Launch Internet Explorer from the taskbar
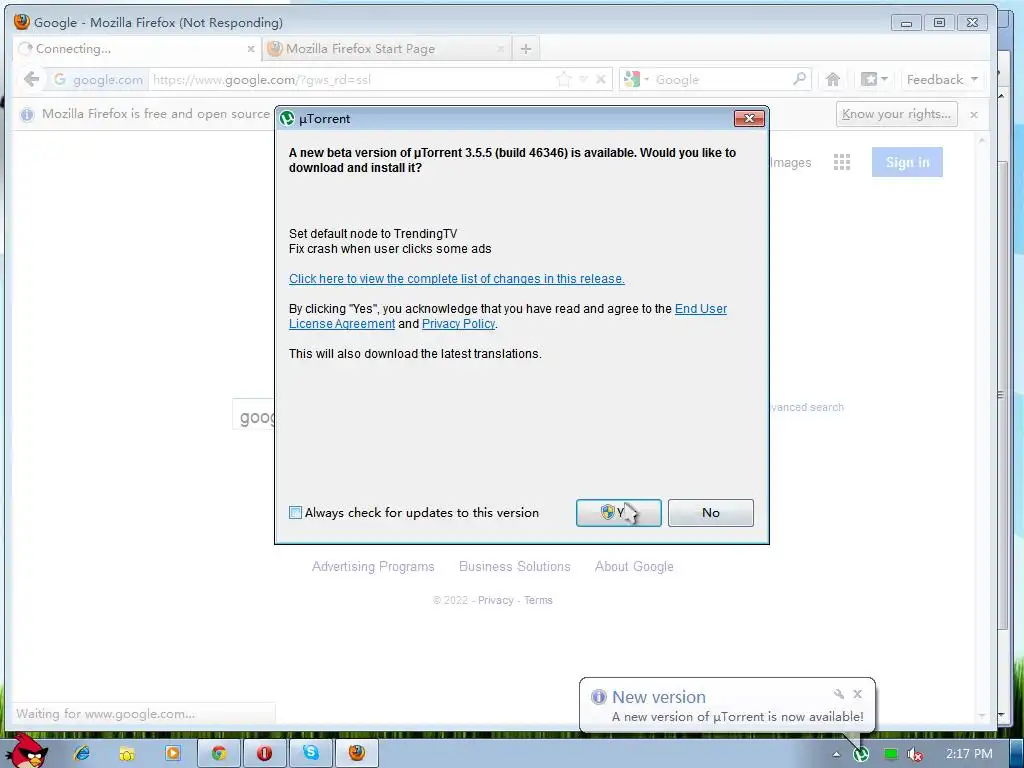 click(x=82, y=753)
